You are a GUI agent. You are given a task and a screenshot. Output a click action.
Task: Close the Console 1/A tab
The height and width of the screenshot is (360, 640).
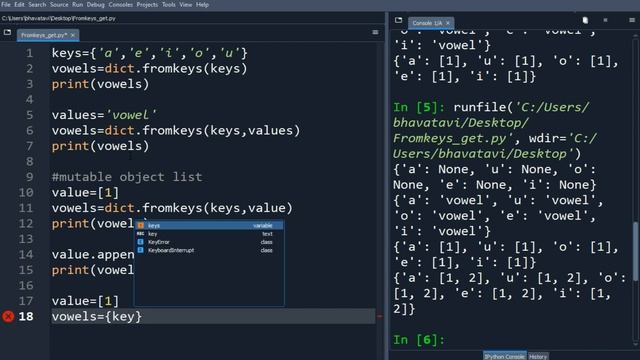(448, 23)
